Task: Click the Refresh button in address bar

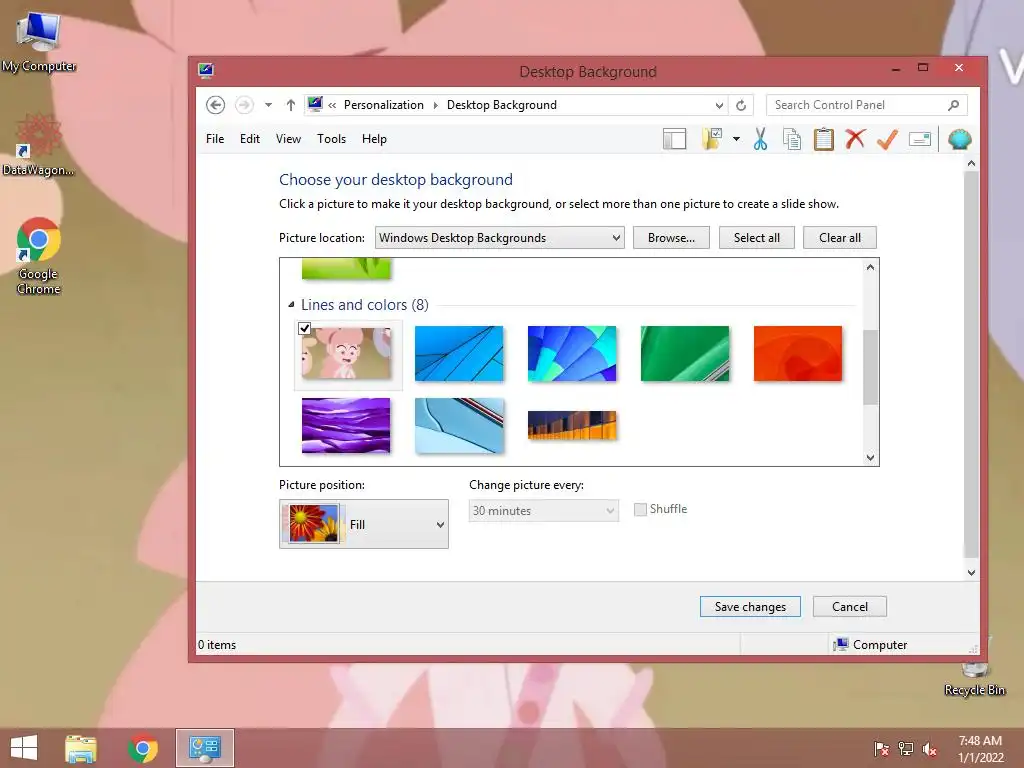Action: (741, 105)
